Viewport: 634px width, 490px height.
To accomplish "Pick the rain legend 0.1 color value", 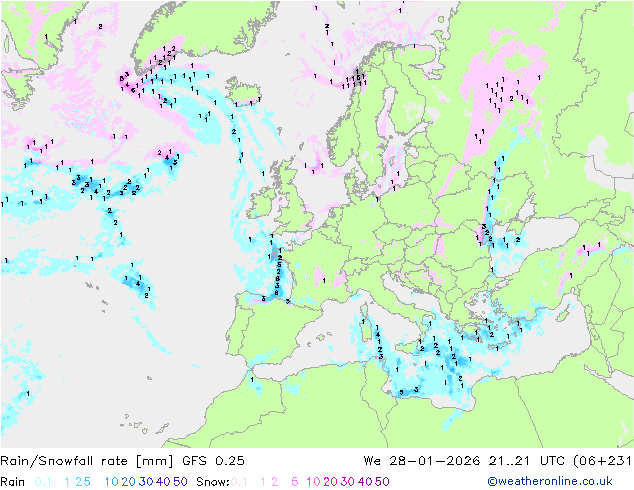I will pos(43,482).
